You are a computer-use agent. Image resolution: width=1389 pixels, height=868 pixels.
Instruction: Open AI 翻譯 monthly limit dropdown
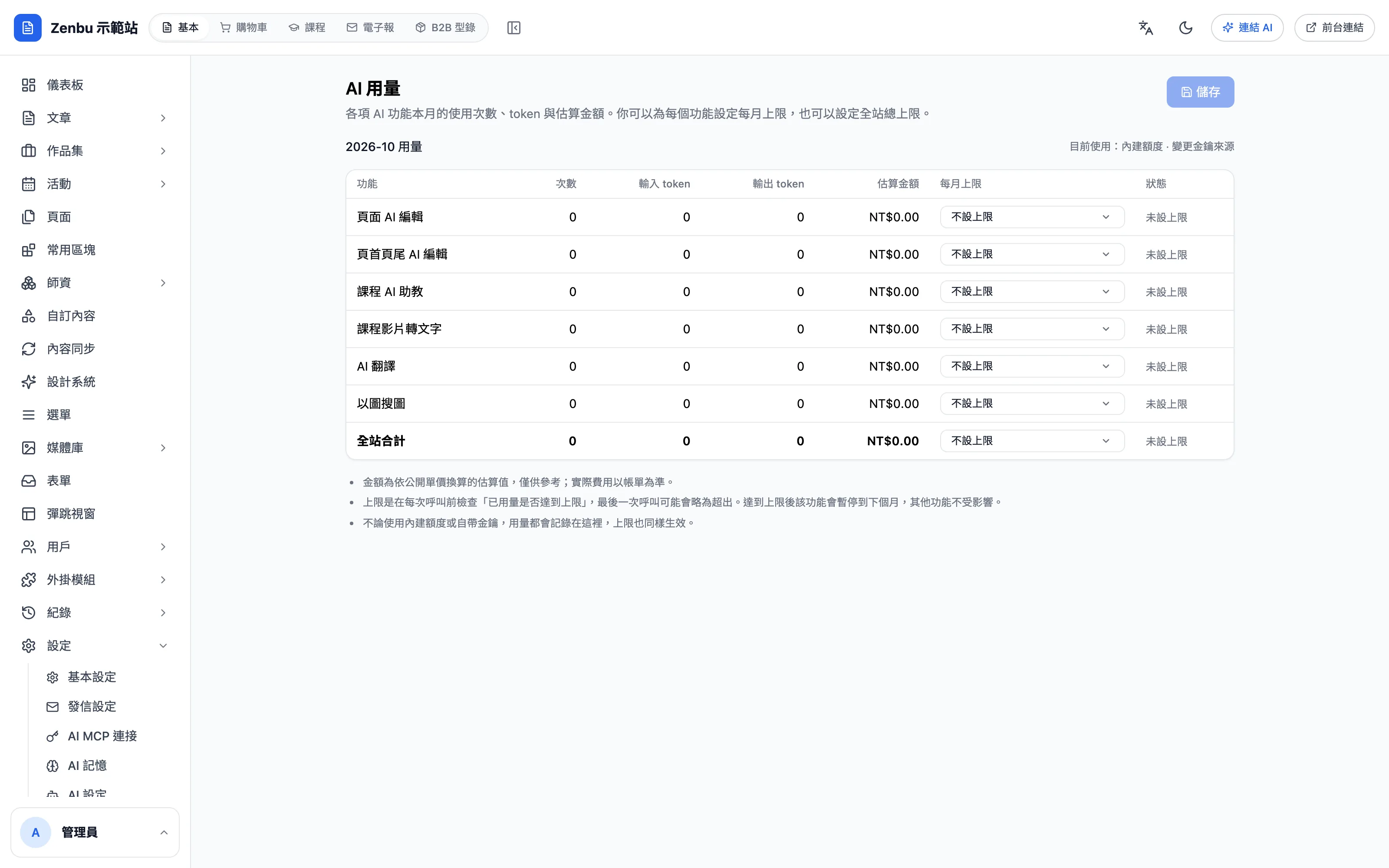click(x=1032, y=366)
